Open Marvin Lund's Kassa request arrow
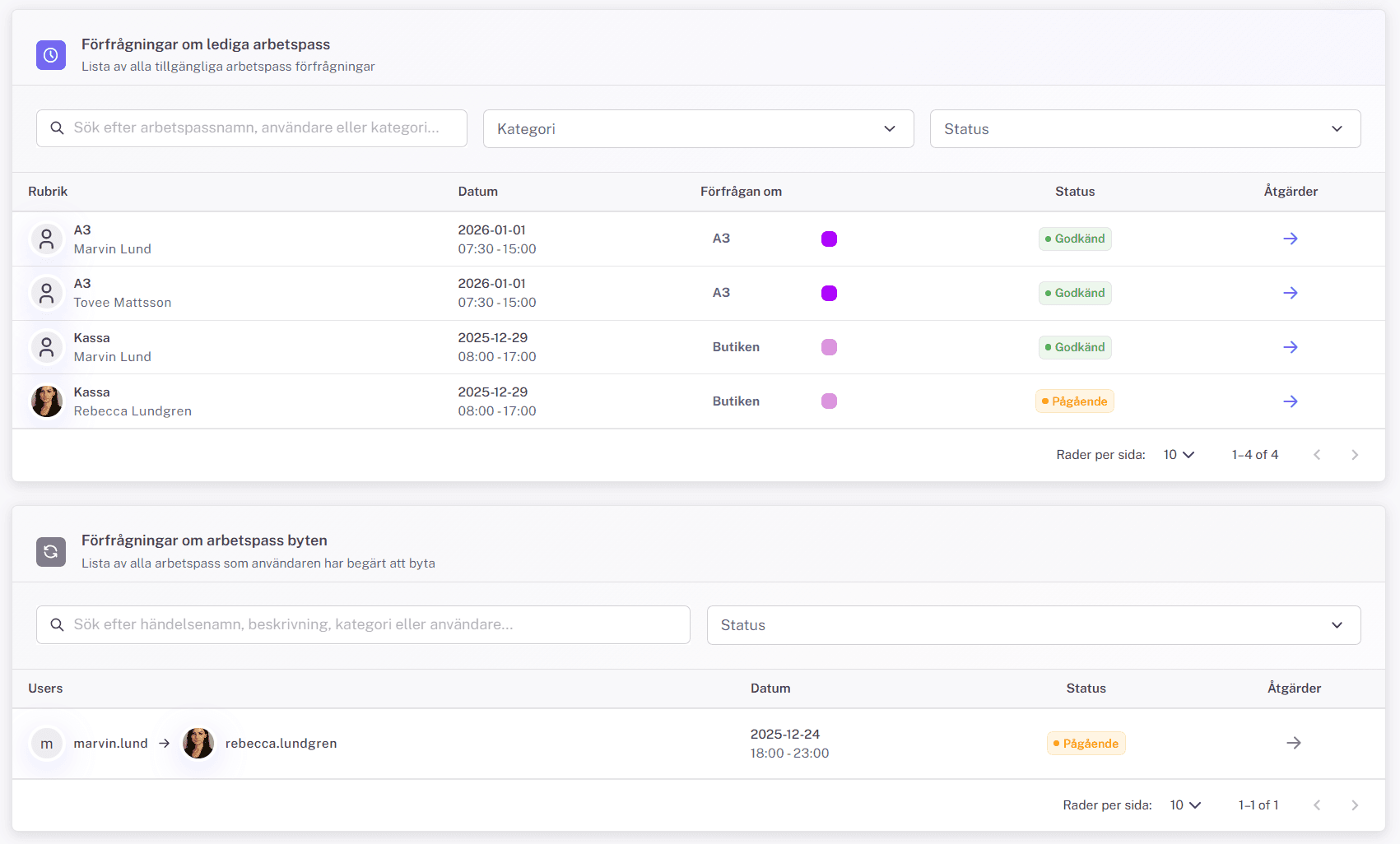Image resolution: width=1400 pixels, height=844 pixels. (1290, 347)
